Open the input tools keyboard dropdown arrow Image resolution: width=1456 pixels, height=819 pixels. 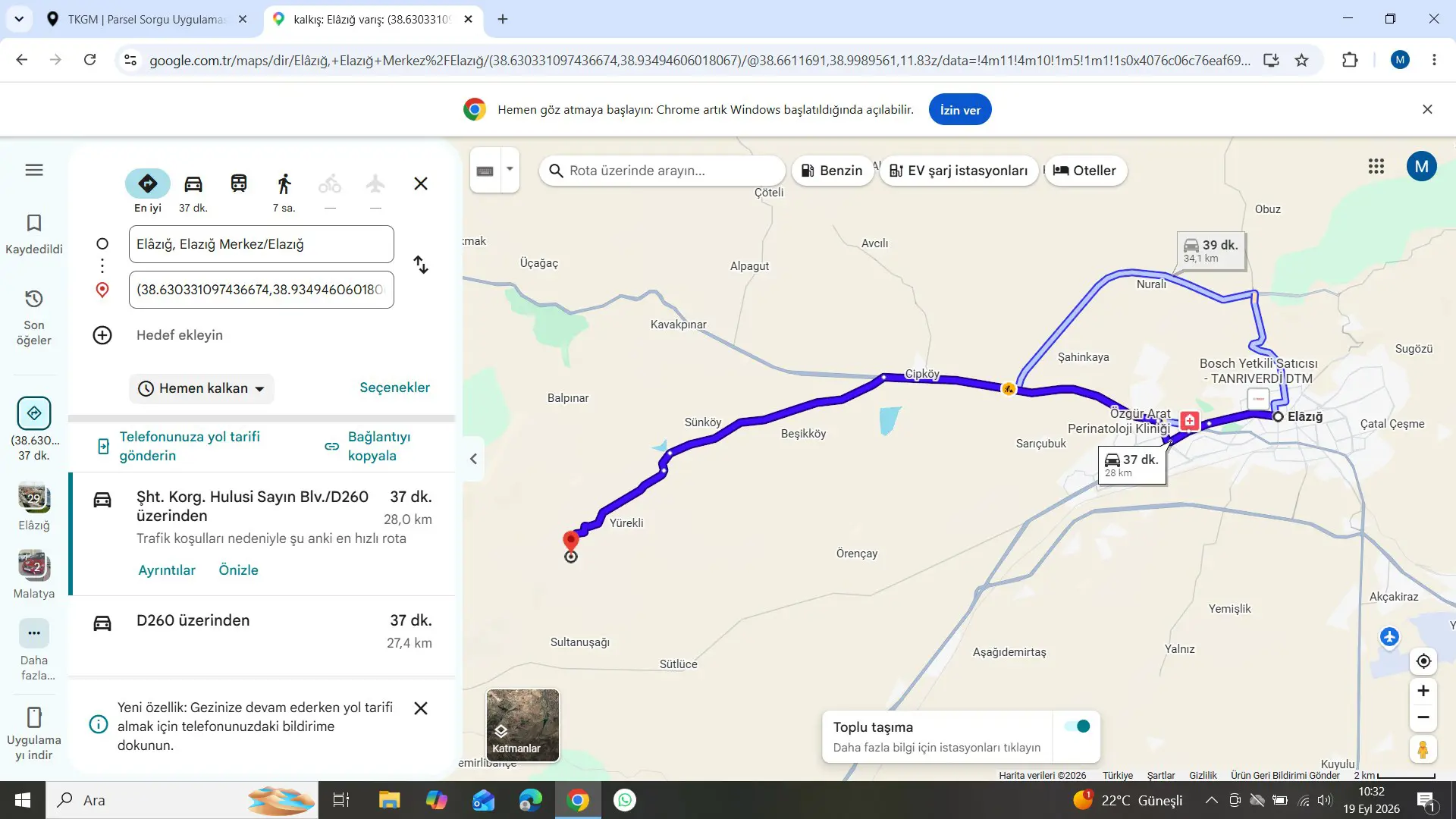click(x=510, y=169)
